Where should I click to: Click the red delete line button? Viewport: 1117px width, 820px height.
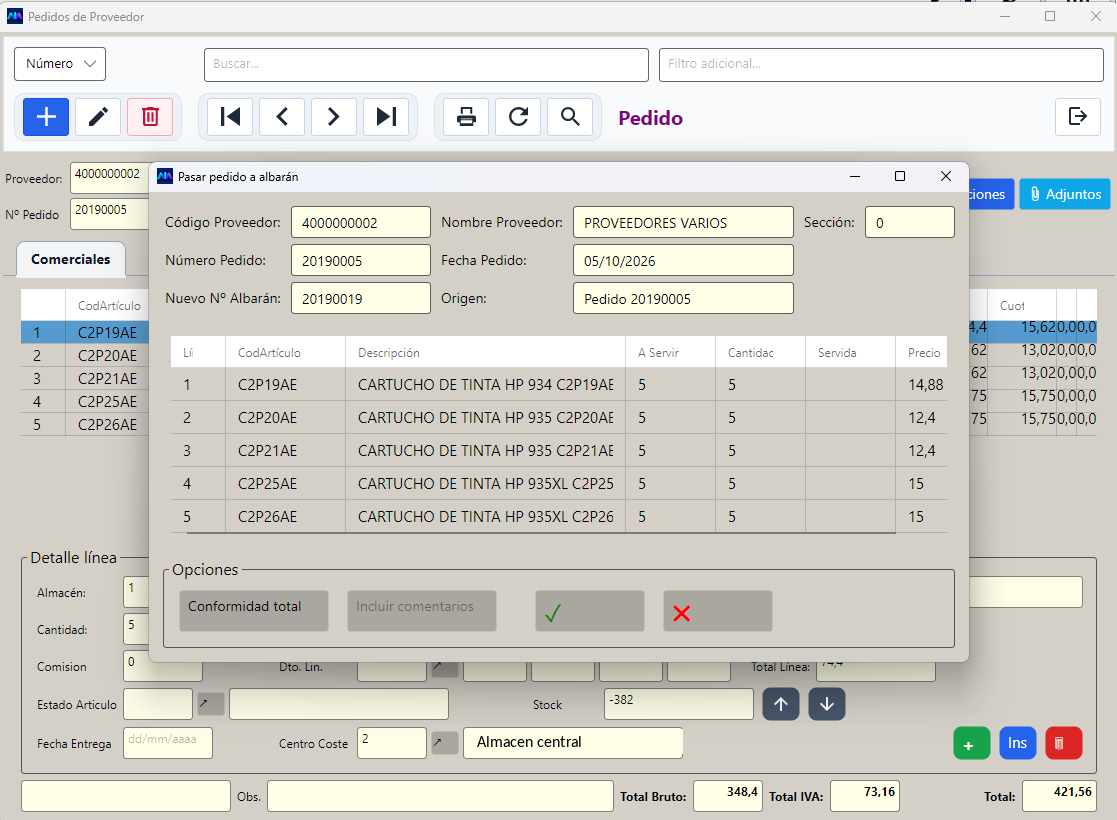[x=1064, y=743]
